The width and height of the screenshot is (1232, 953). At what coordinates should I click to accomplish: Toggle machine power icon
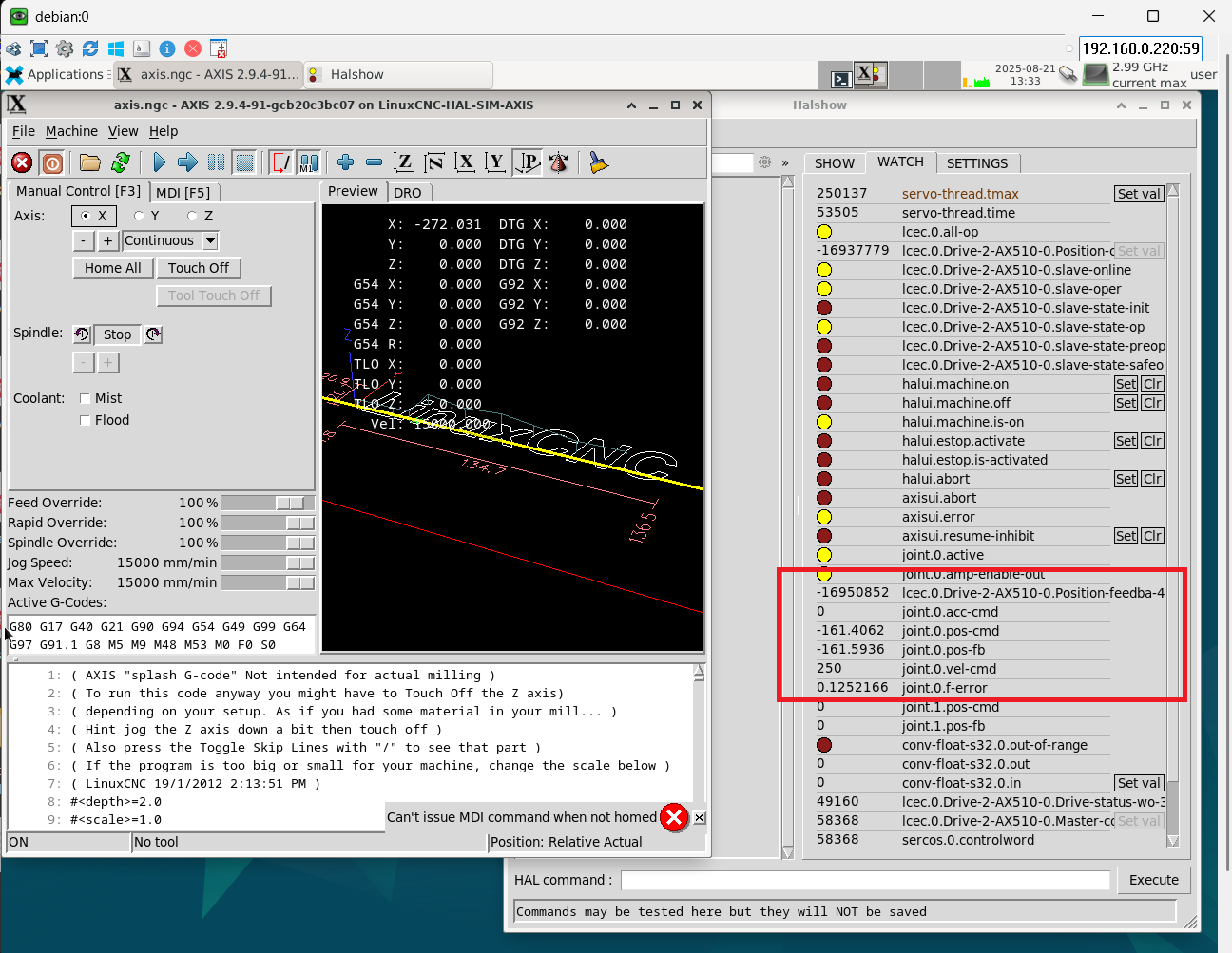pos(52,162)
